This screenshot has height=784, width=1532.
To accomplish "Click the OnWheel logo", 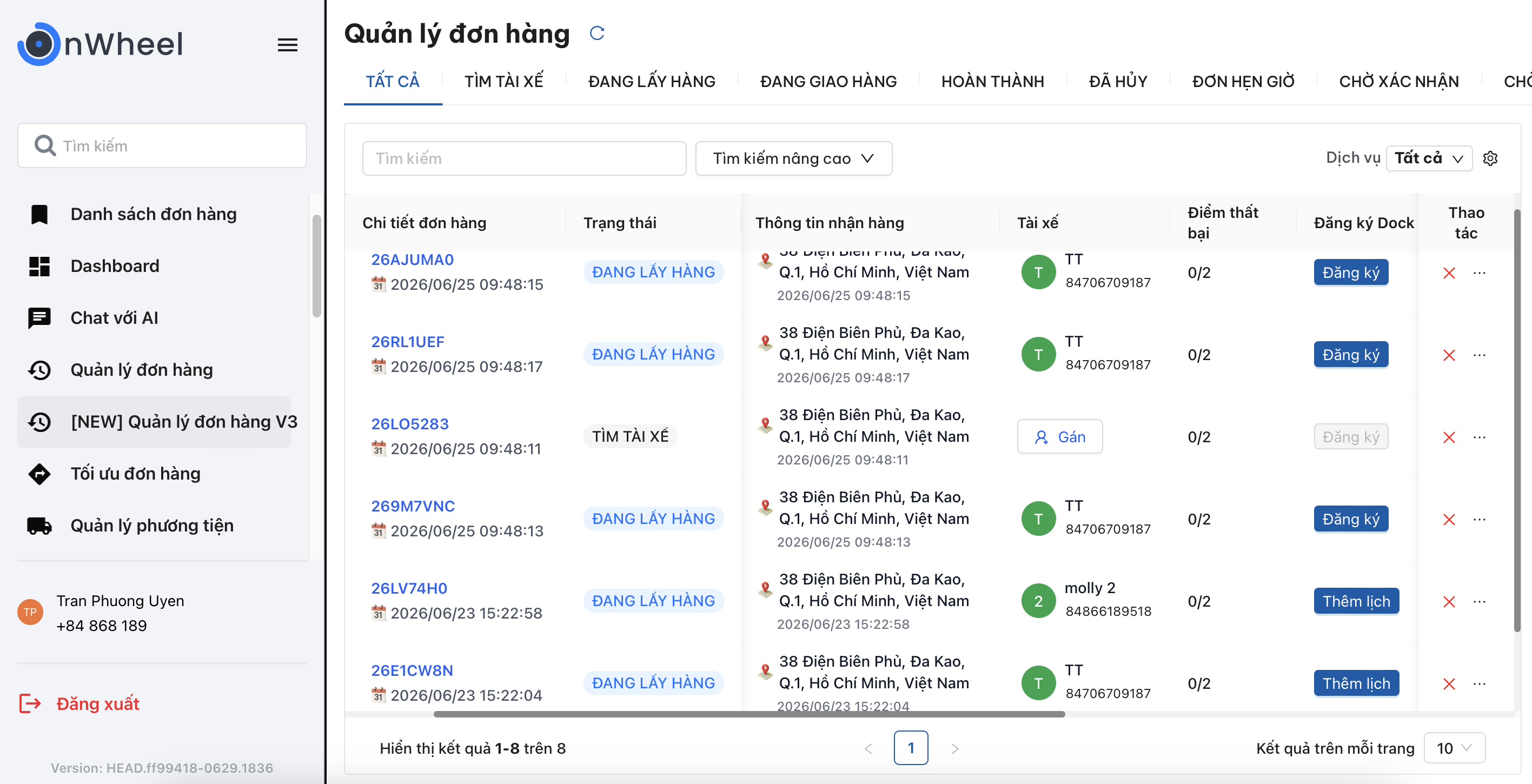I will click(101, 44).
